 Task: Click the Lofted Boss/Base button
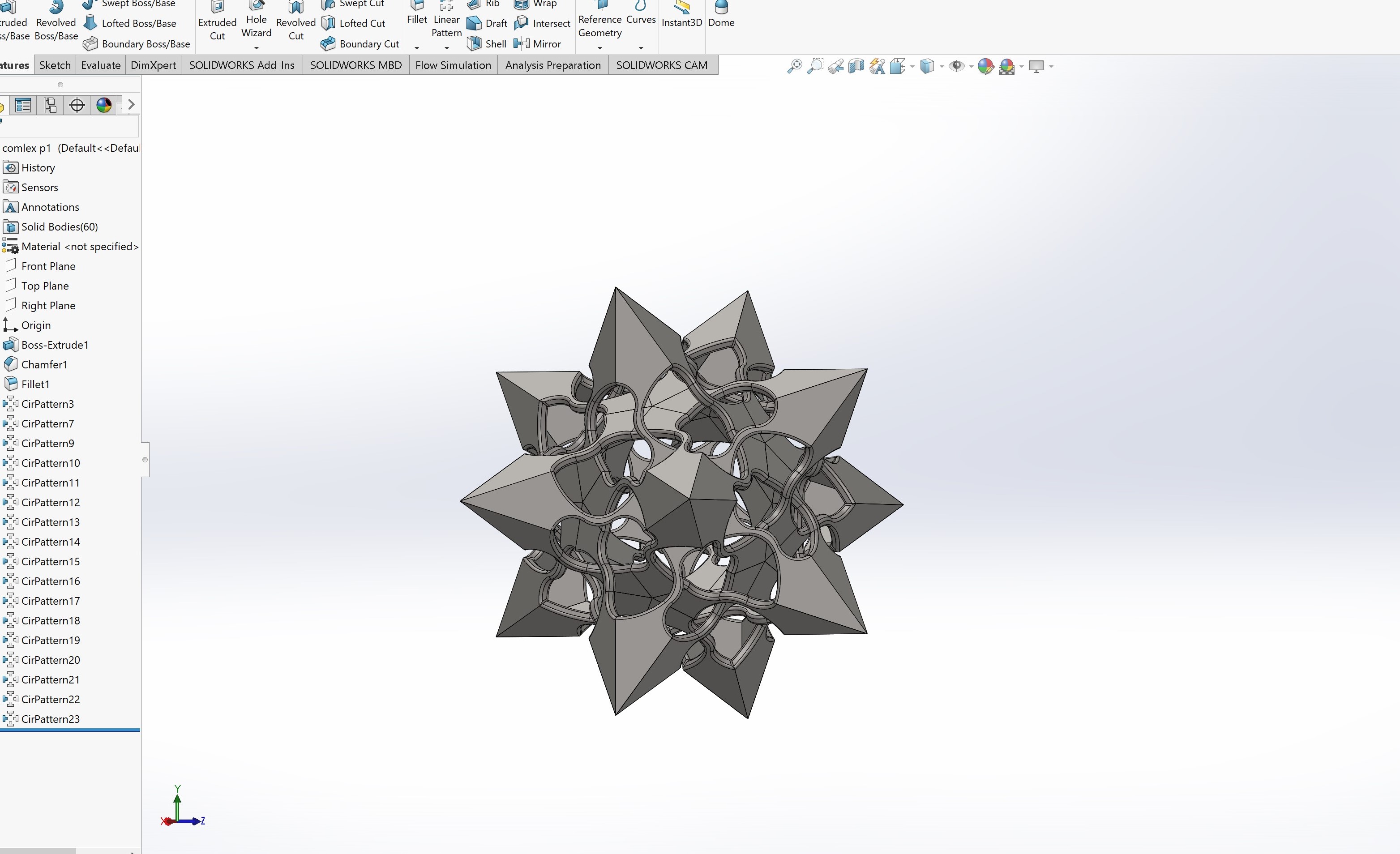coord(130,23)
